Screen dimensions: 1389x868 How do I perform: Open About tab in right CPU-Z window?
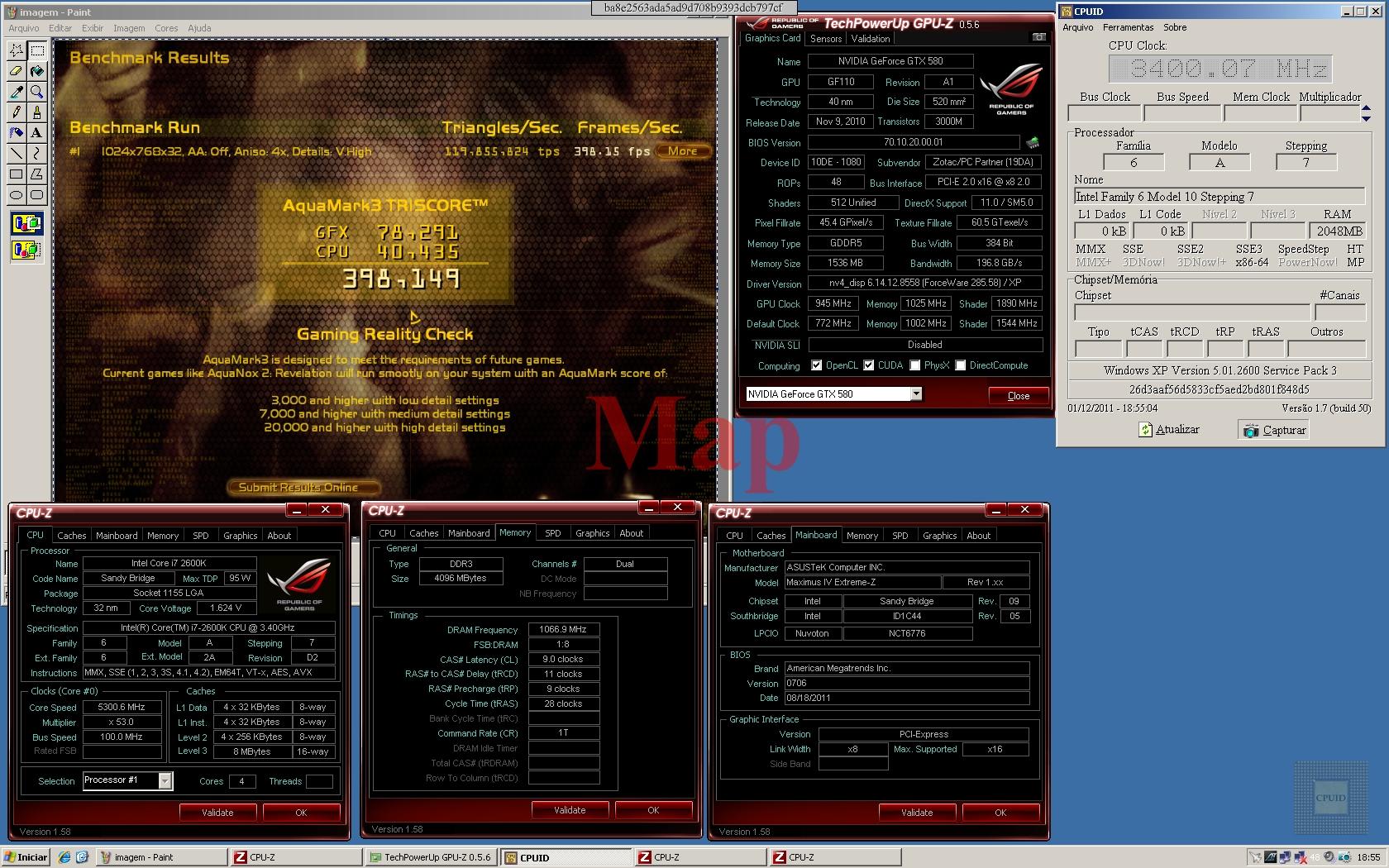point(979,536)
